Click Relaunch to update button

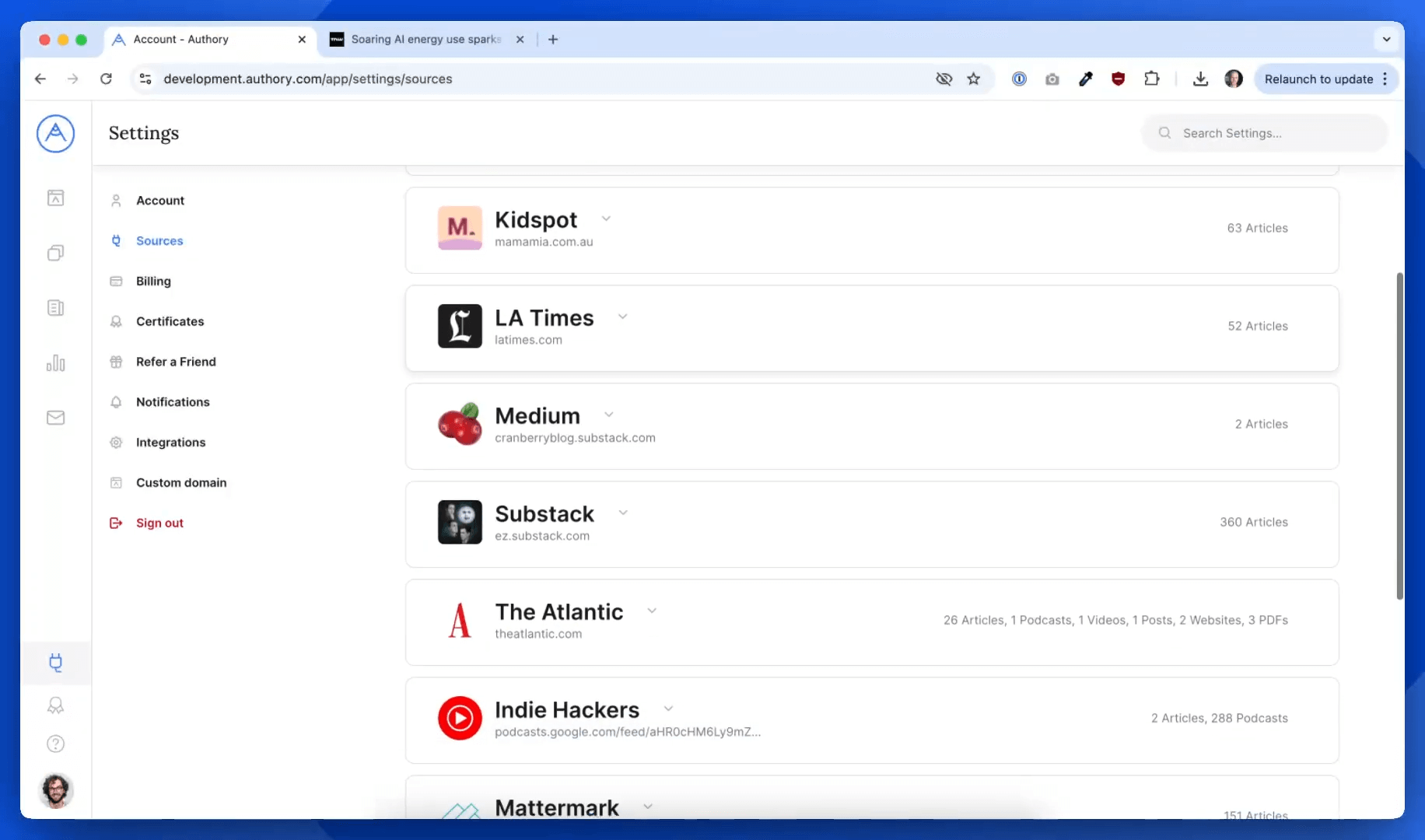(x=1318, y=79)
